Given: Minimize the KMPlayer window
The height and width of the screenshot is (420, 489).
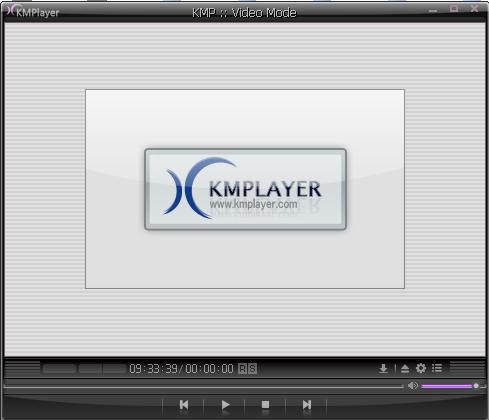Looking at the screenshot, I should click(x=433, y=11).
